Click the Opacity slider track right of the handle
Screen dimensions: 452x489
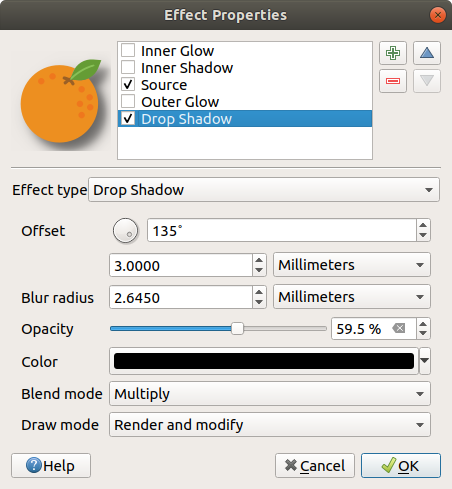coord(285,329)
